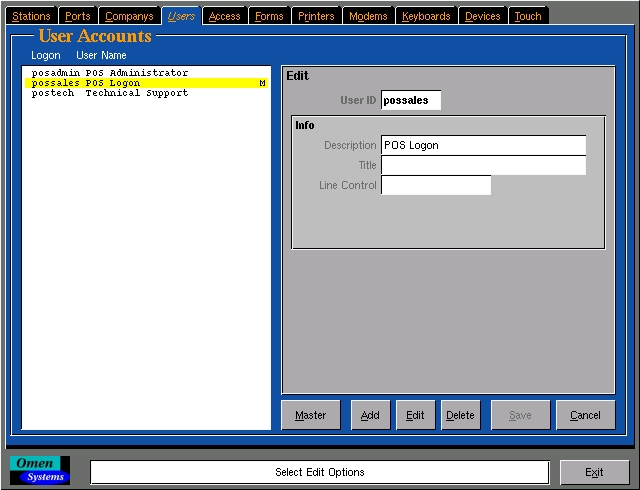640x490 pixels.
Task: Open the Printers tab
Action: 316,16
